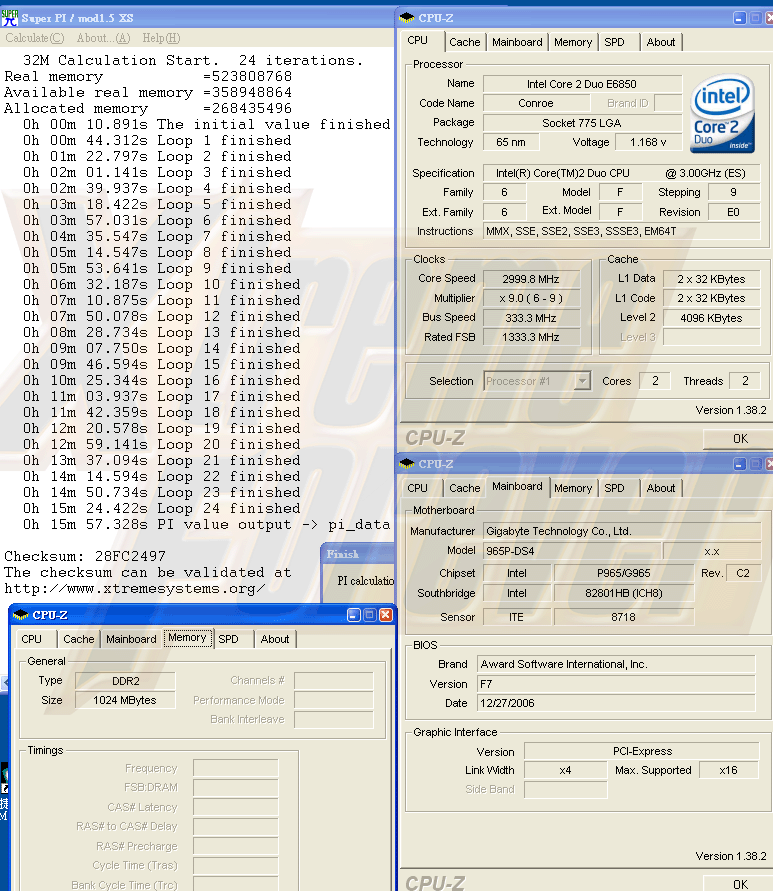Click the Super PI title bar icon
Viewport: 773px width, 891px height.
pyautogui.click(x=9, y=18)
